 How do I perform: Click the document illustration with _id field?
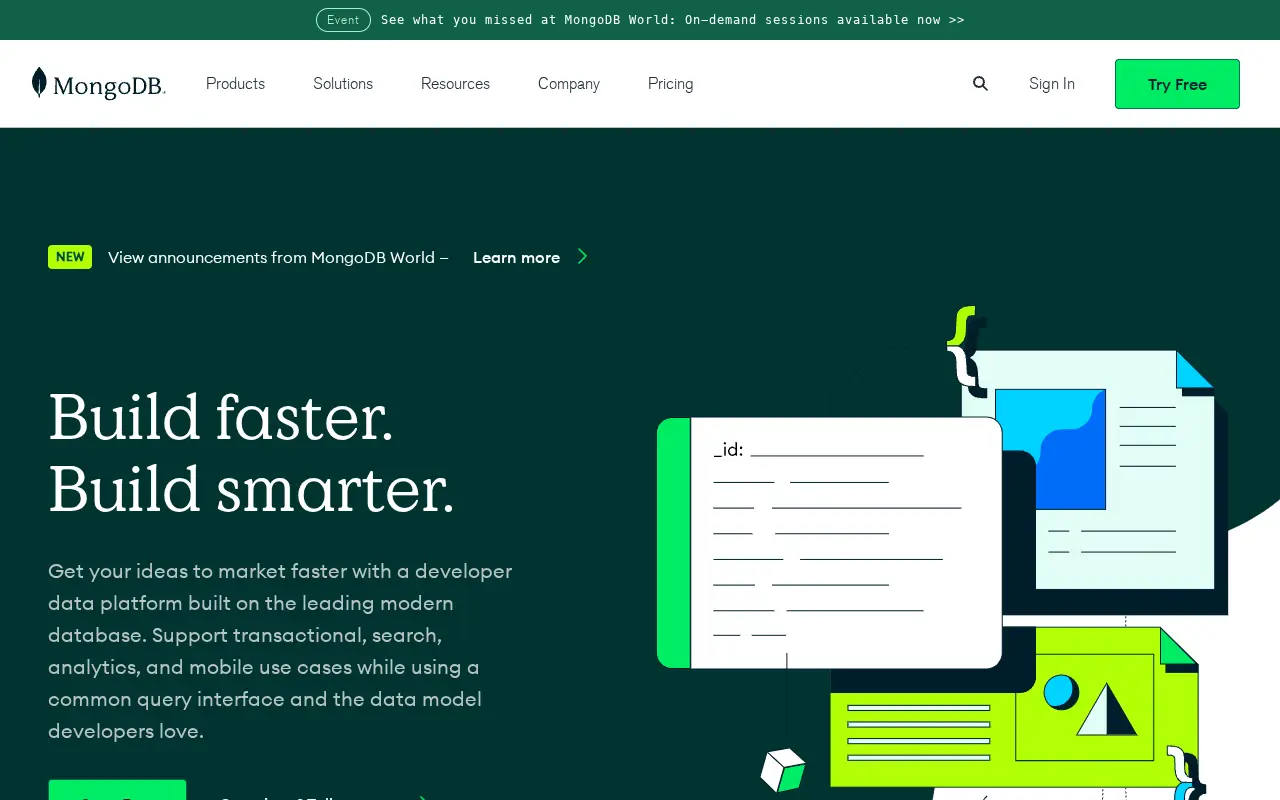click(x=829, y=543)
